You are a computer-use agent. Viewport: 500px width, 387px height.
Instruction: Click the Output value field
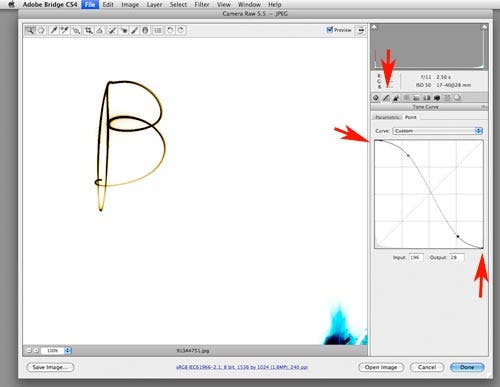[x=457, y=257]
